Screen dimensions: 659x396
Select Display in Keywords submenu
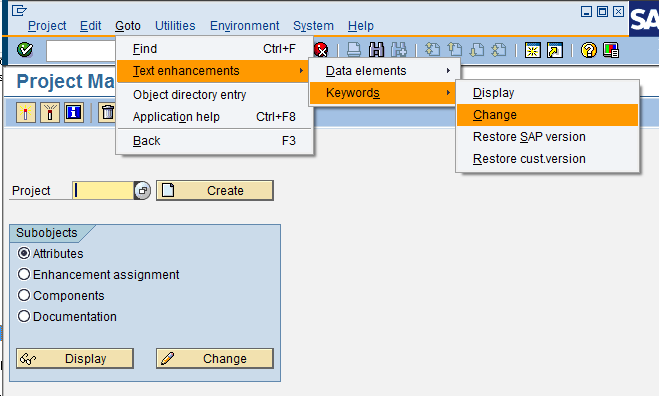547,93
